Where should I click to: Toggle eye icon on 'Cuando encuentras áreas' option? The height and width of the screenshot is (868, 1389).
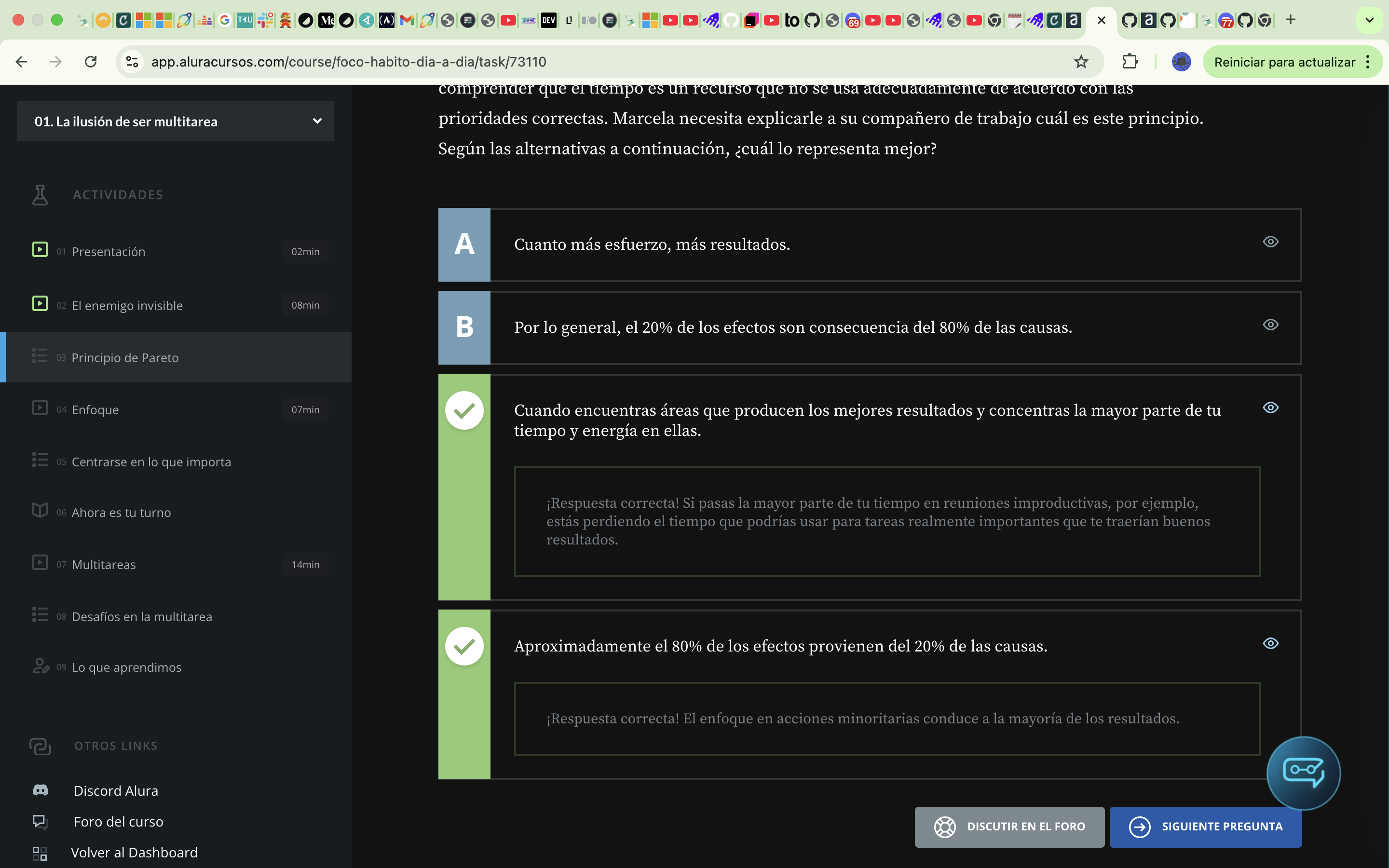pyautogui.click(x=1270, y=407)
